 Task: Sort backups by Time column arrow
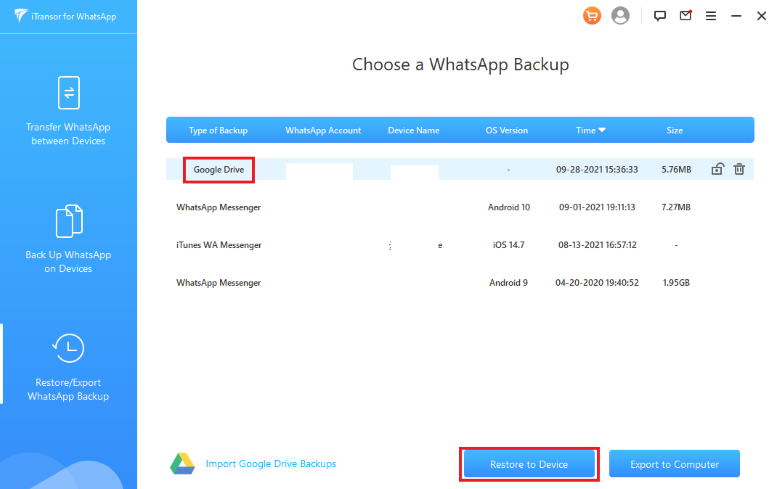click(602, 131)
